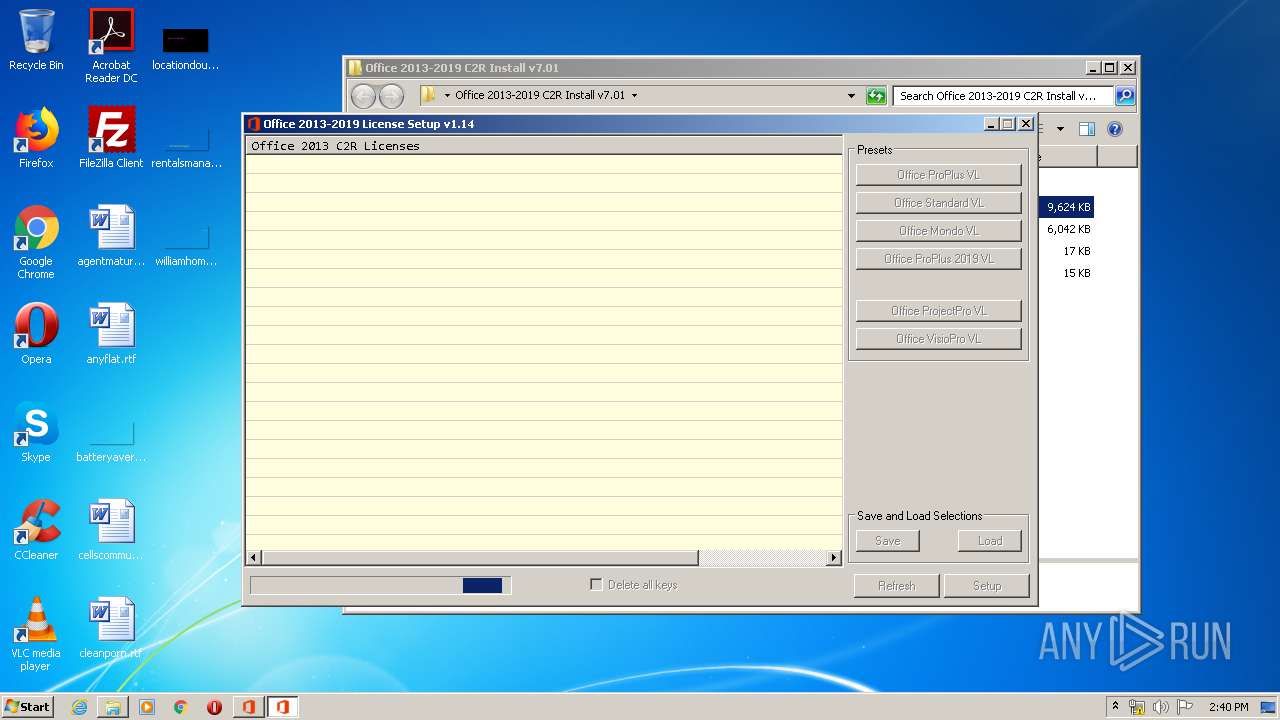This screenshot has width=1280, height=720.
Task: Click the horizontal scrollbar in license list
Action: tap(480, 557)
